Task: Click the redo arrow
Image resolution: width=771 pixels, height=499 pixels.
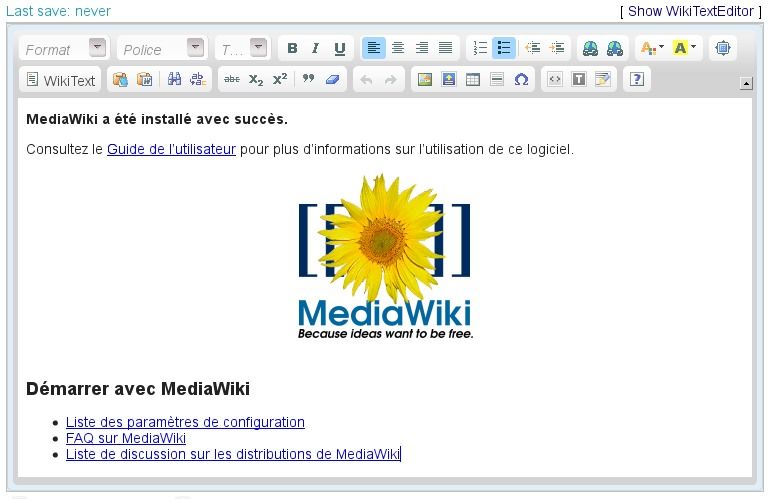Action: (390, 80)
